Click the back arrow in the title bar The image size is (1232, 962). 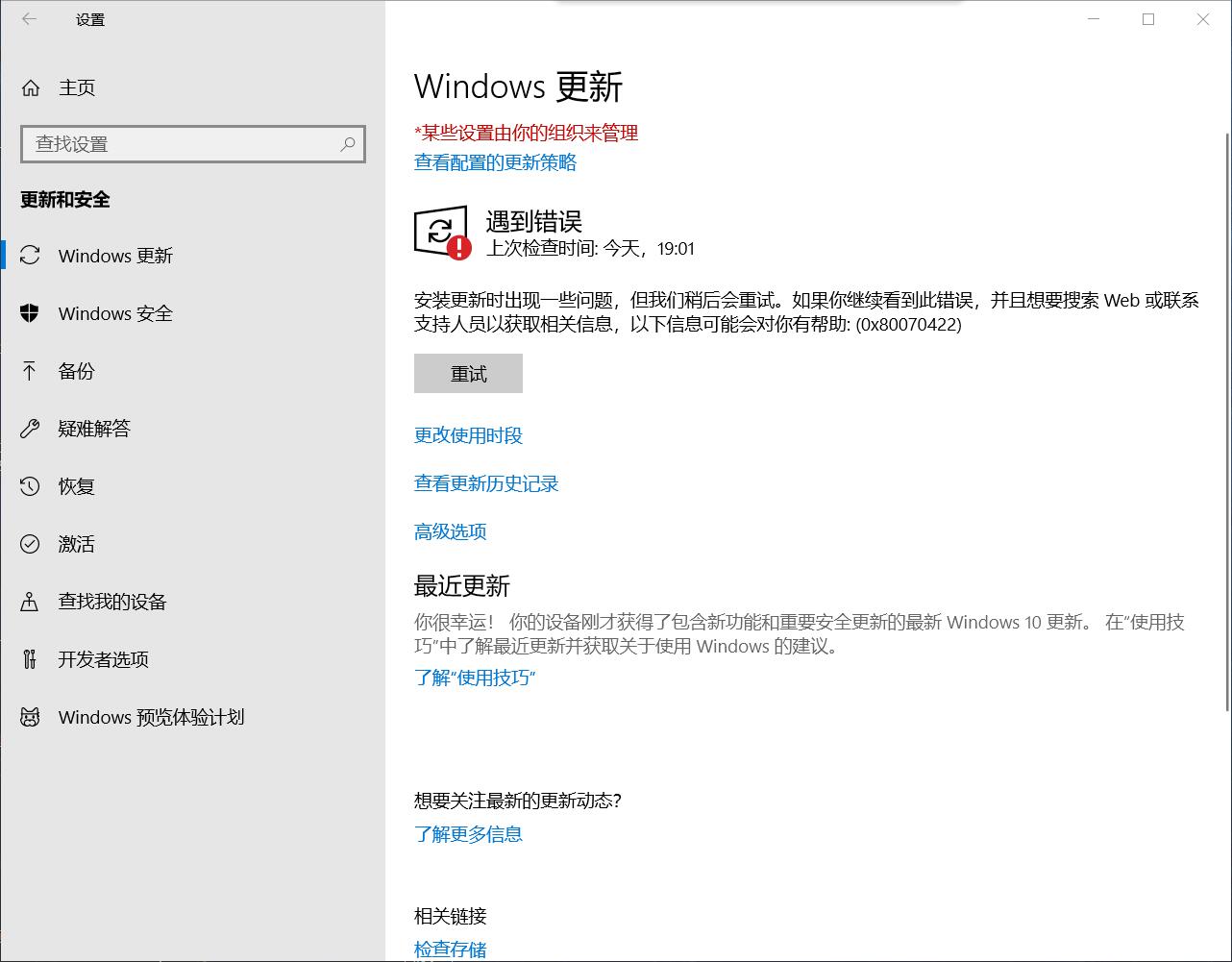30,19
